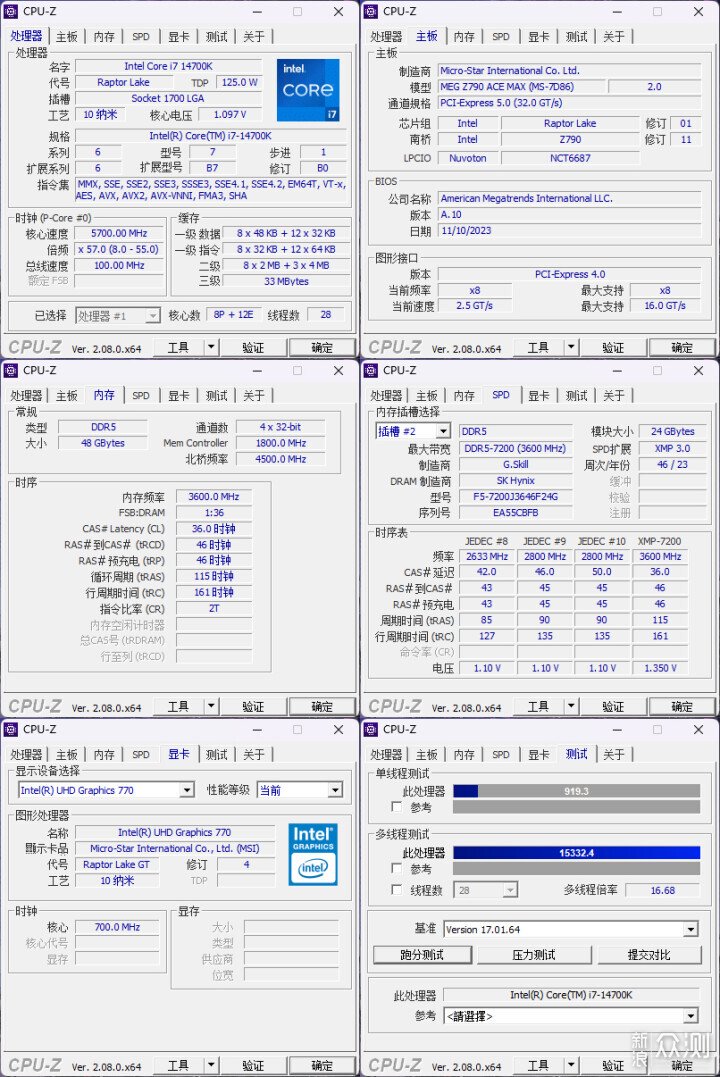Click the name field Intel Core i7 14700K
The height and width of the screenshot is (1077, 720).
[x=168, y=67]
